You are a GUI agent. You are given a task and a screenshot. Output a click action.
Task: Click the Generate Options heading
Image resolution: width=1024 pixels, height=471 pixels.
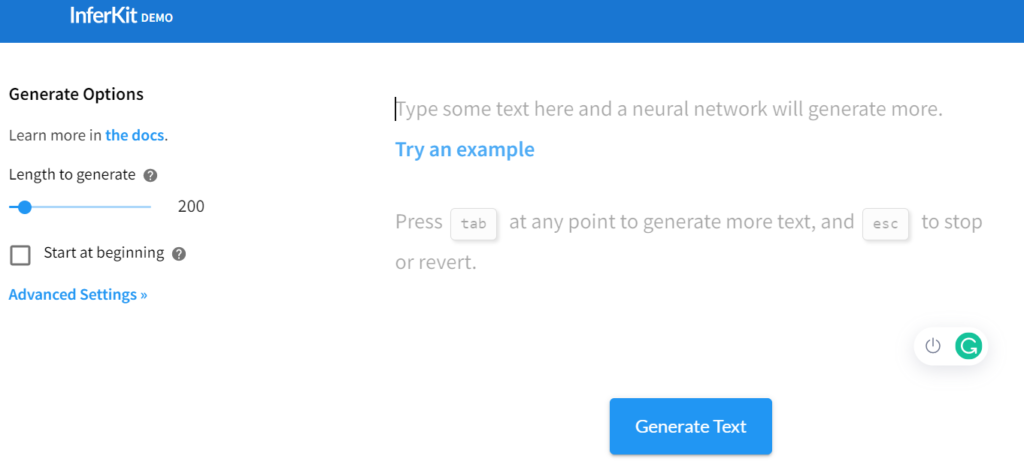[x=76, y=94]
